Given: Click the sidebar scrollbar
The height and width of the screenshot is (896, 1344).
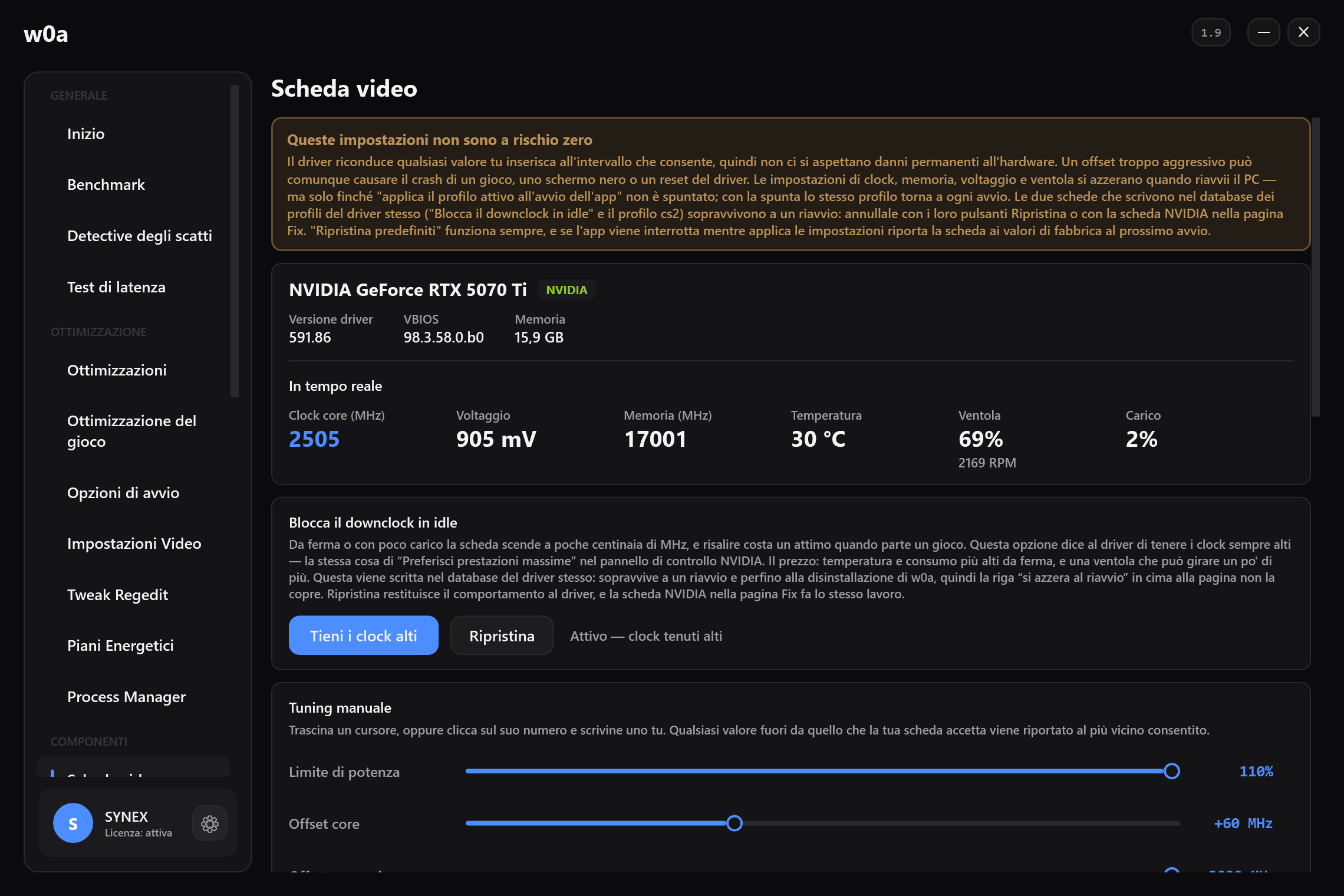Looking at the screenshot, I should pyautogui.click(x=235, y=241).
